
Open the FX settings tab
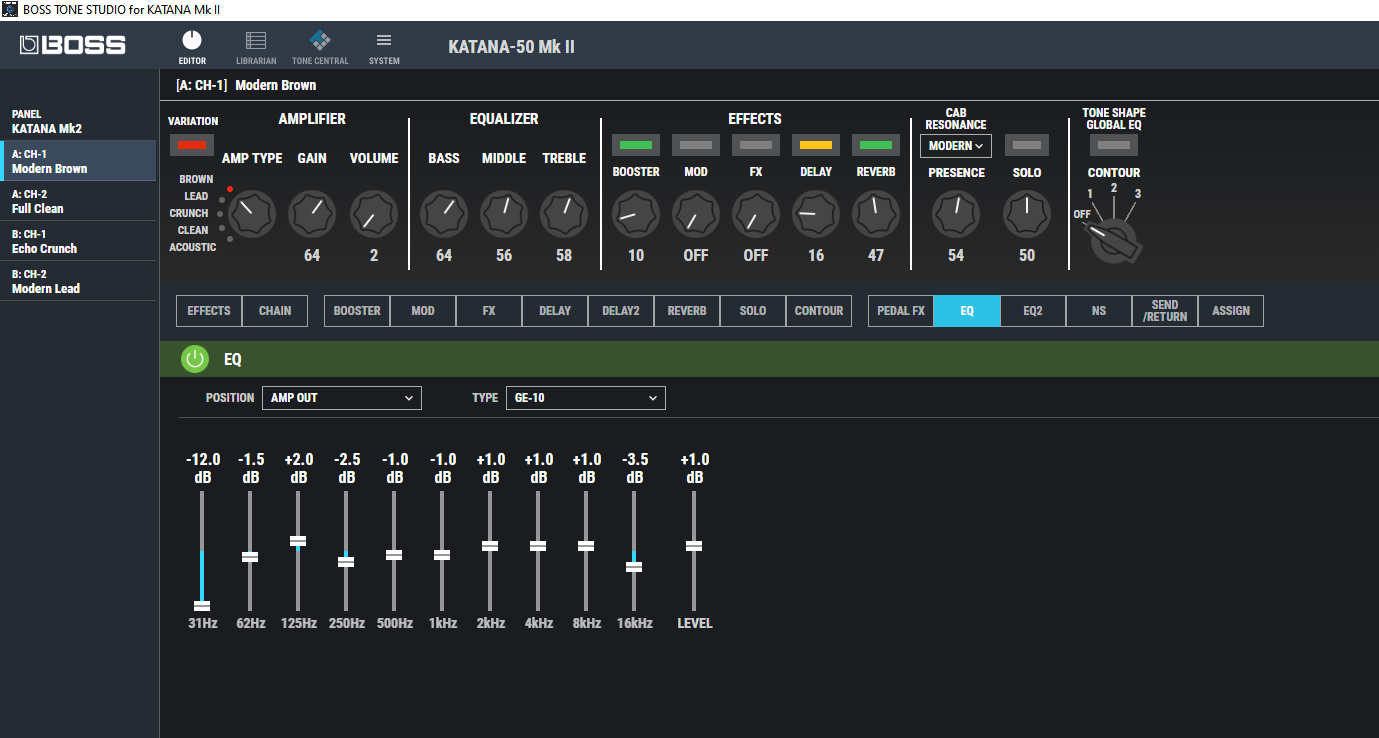click(489, 311)
